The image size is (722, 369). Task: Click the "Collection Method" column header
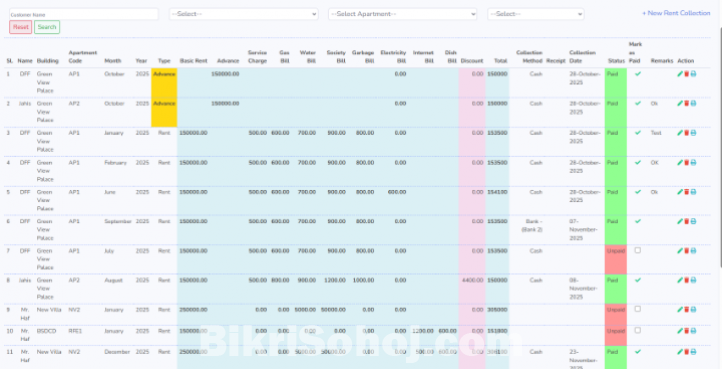click(x=529, y=57)
